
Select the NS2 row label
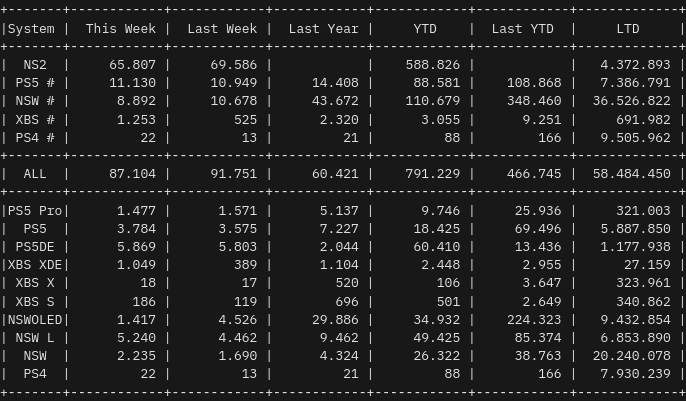click(35, 65)
